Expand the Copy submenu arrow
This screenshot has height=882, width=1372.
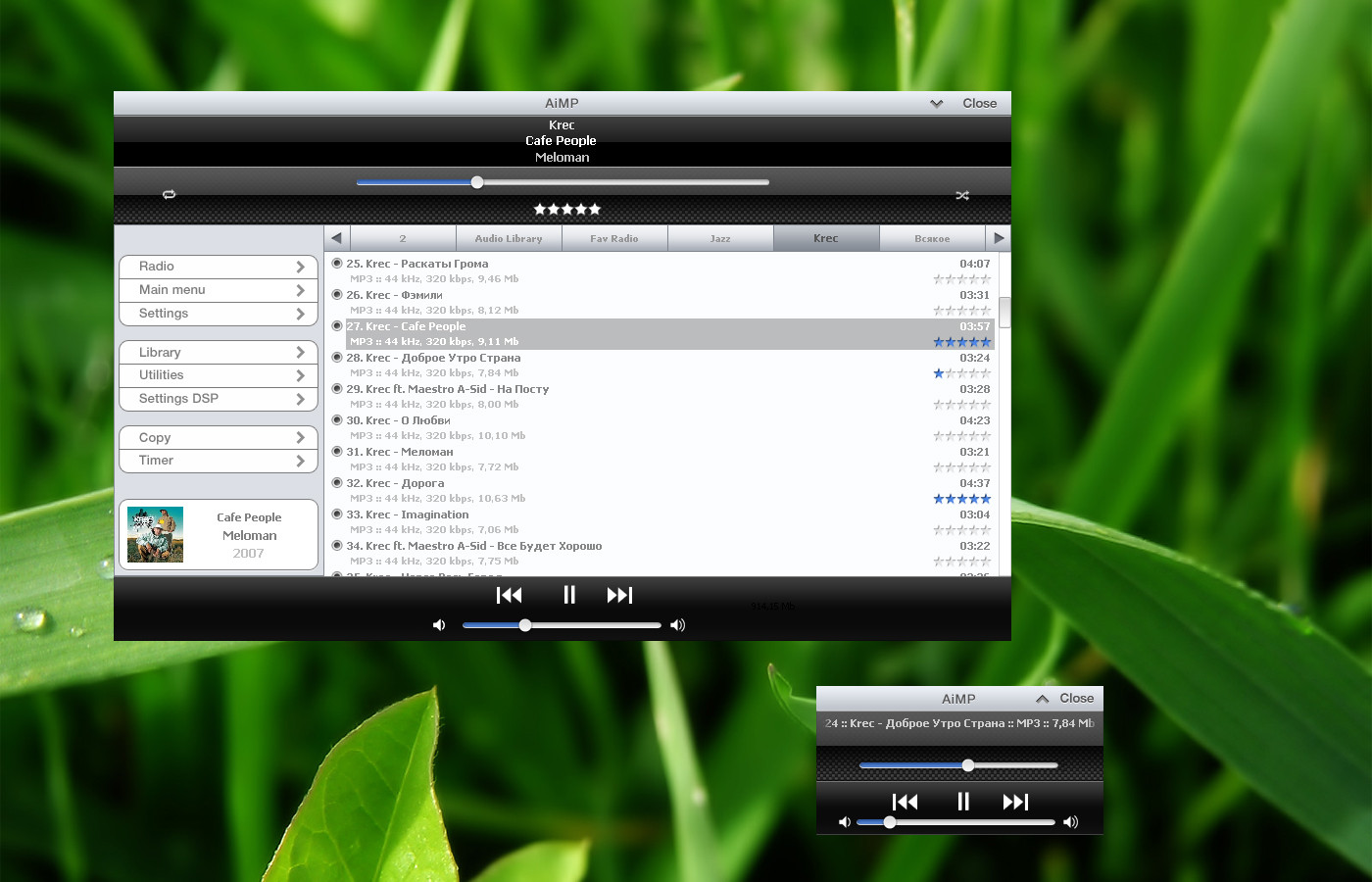tap(301, 437)
